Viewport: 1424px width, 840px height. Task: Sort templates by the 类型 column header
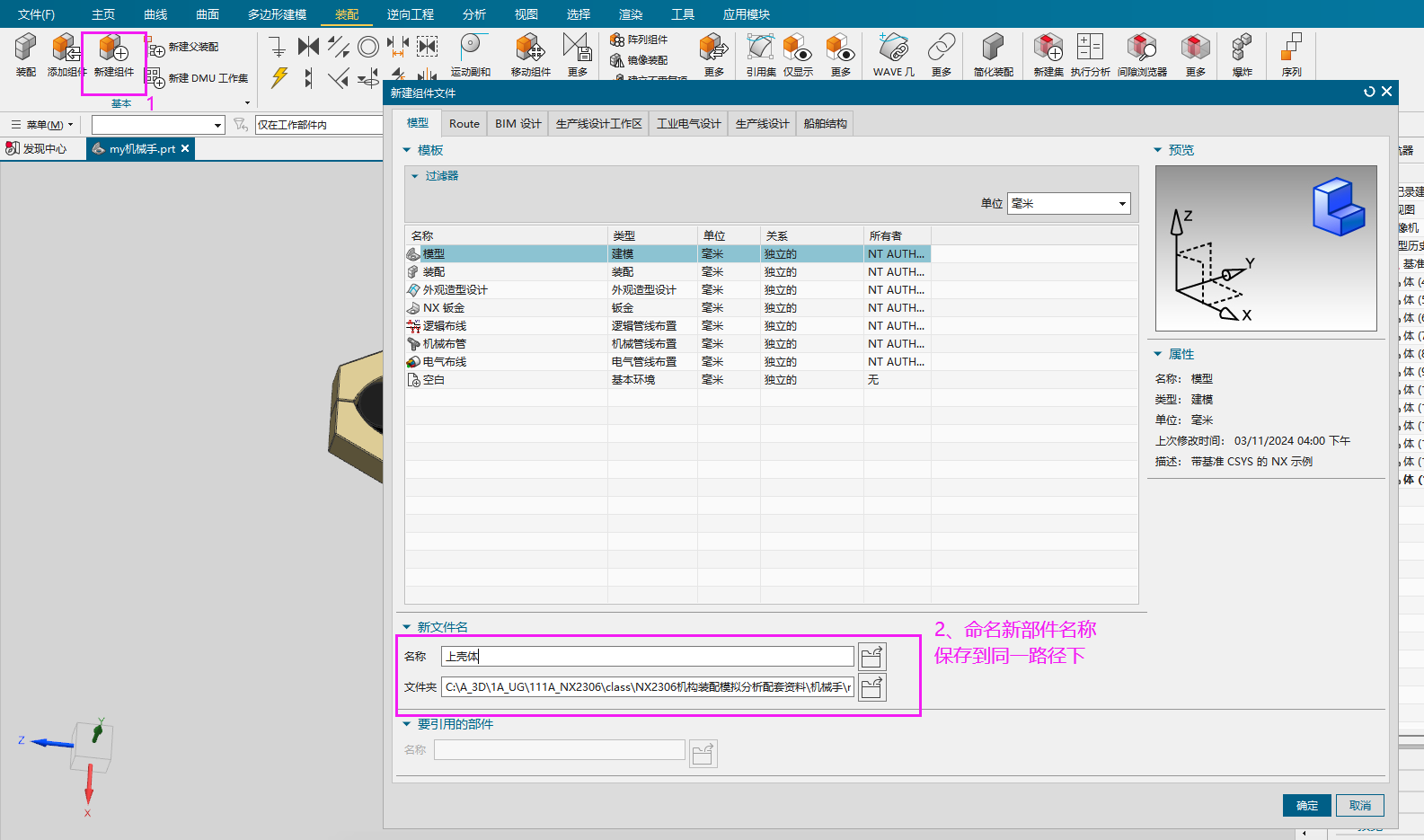point(652,235)
